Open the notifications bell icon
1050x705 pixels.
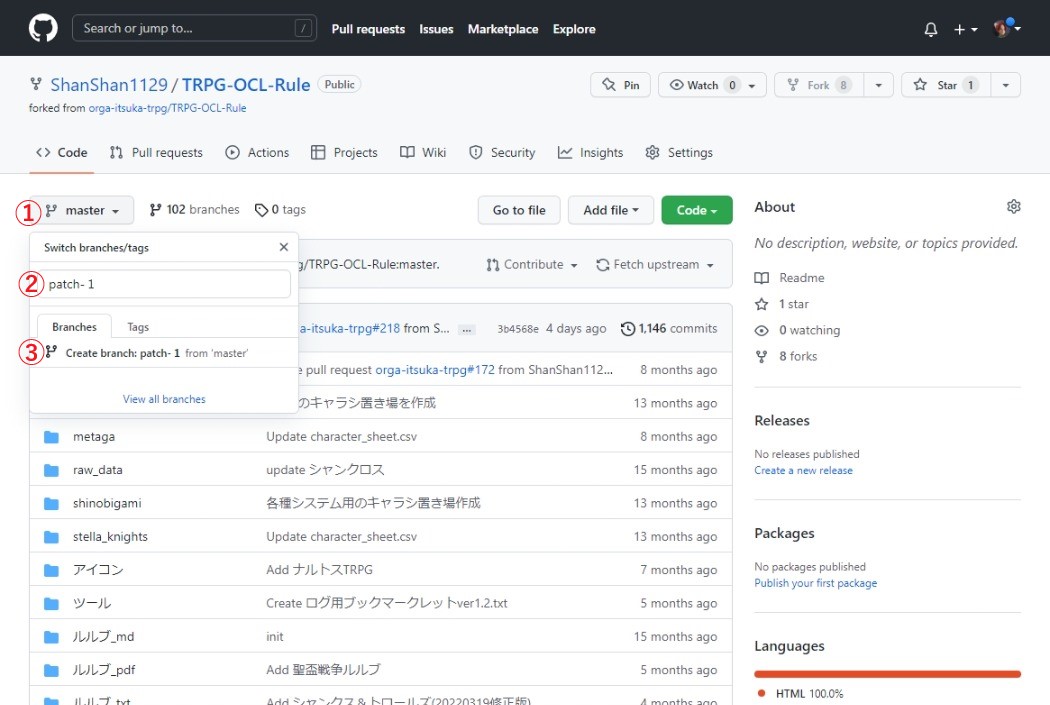(x=931, y=29)
